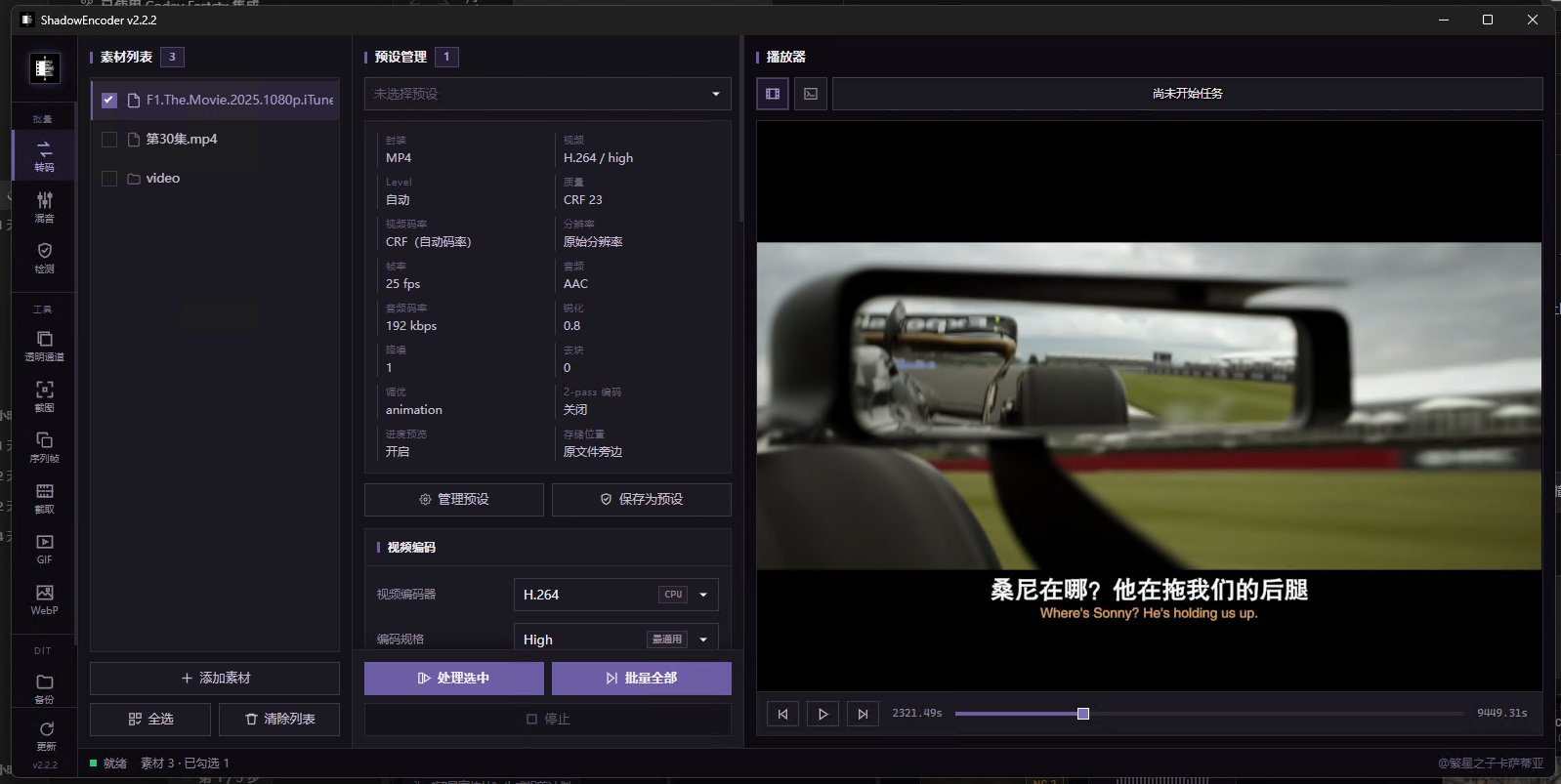Open the 转码 transcode section in sidebar
The image size is (1561, 784).
(44, 155)
